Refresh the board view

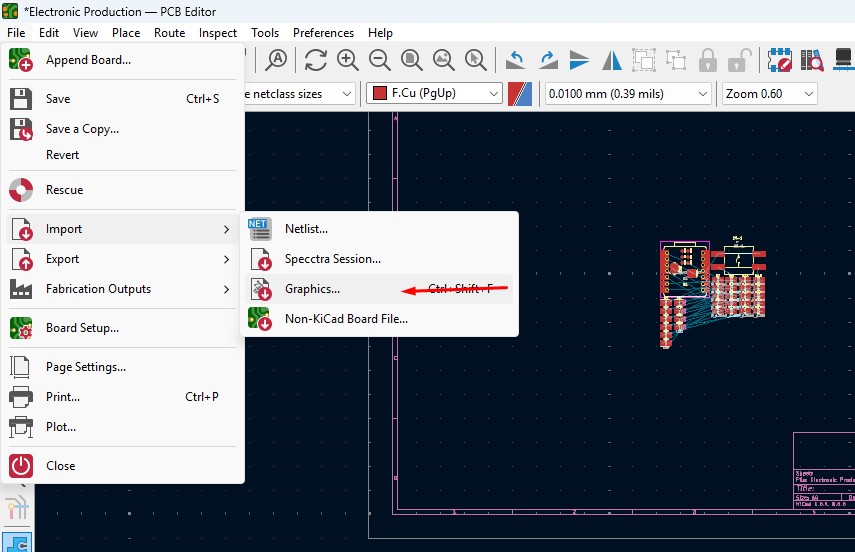pyautogui.click(x=316, y=59)
